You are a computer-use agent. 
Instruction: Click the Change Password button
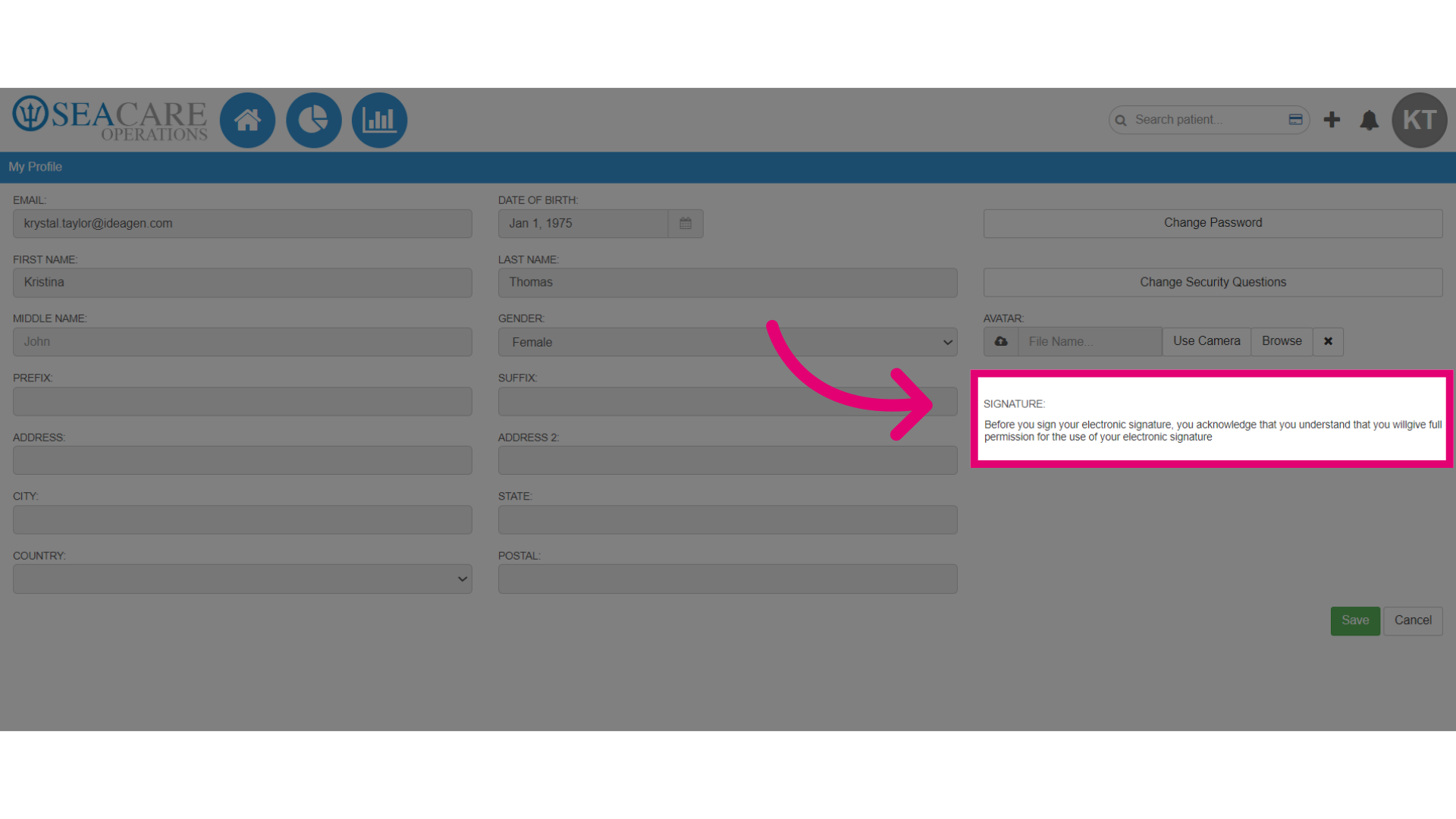tap(1213, 223)
